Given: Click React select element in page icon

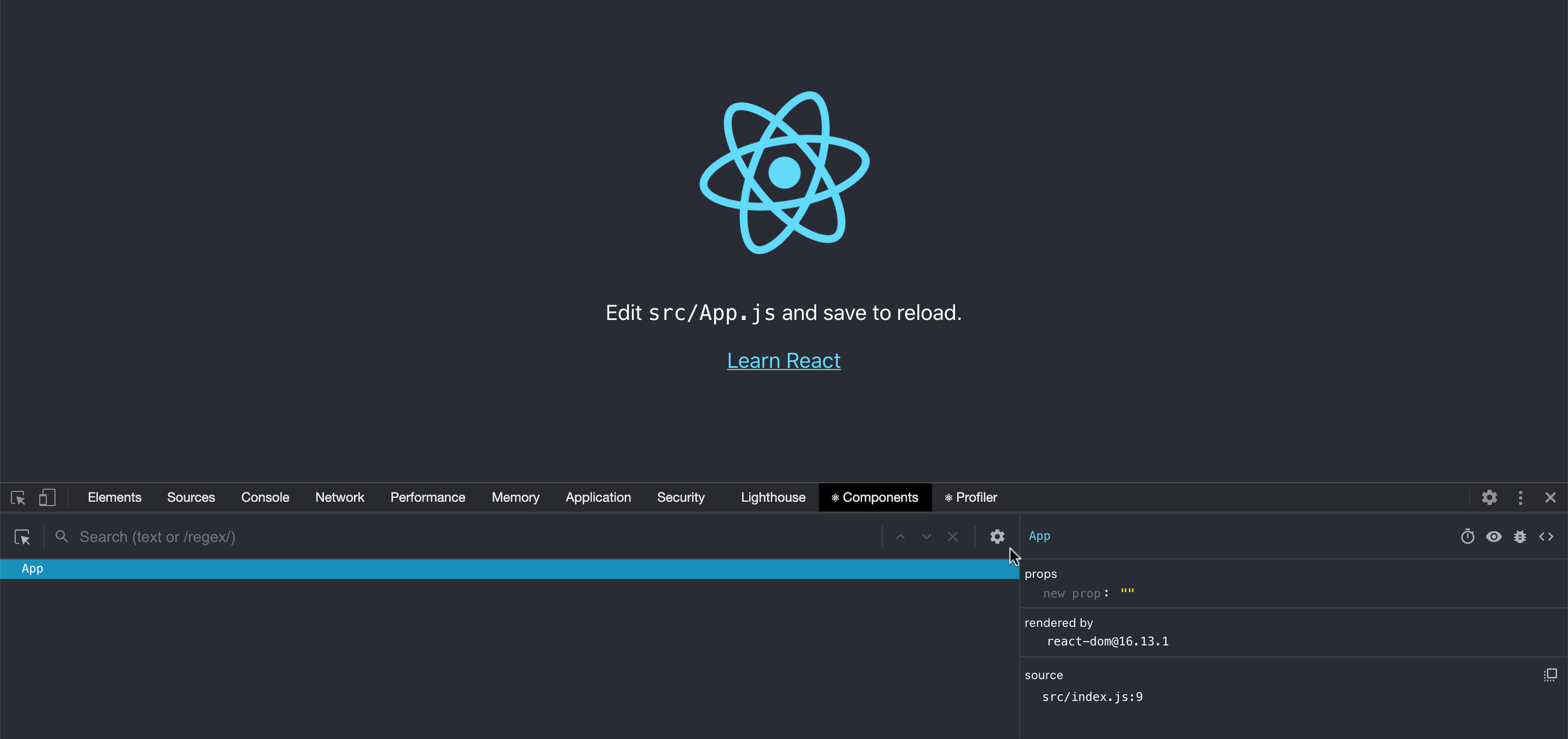Looking at the screenshot, I should (x=22, y=537).
